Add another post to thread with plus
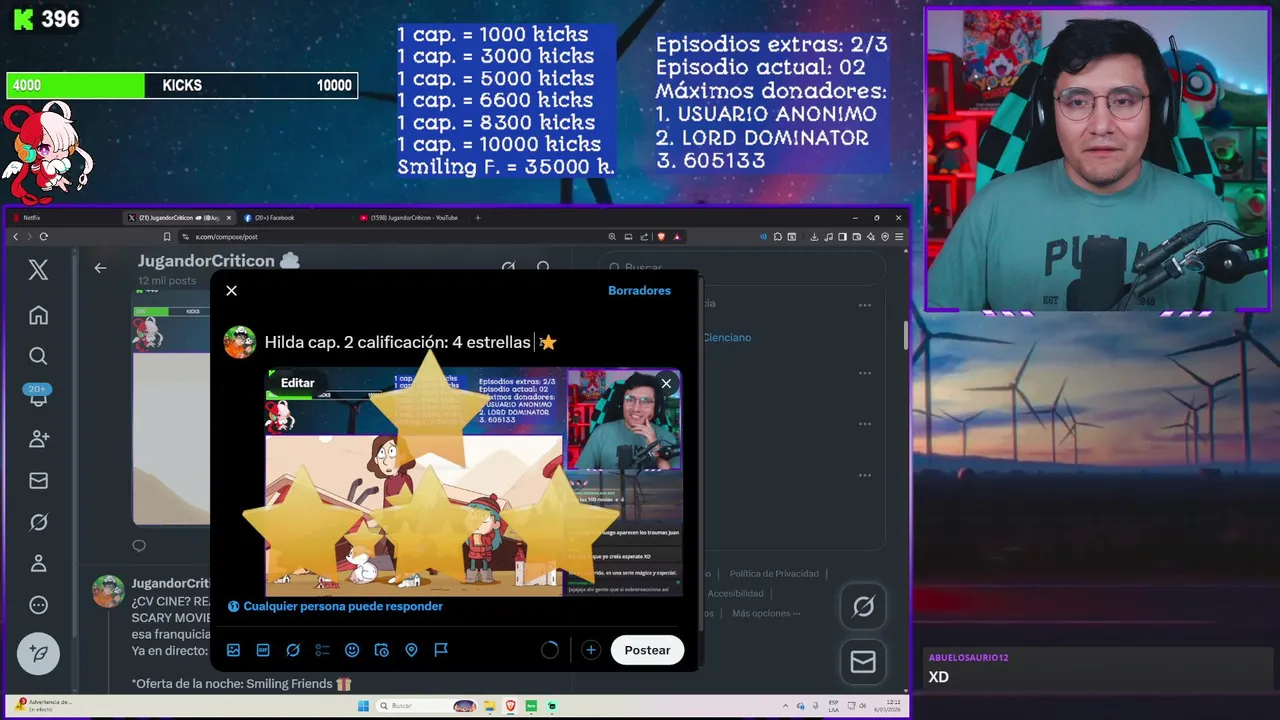1280x720 pixels. [591, 650]
